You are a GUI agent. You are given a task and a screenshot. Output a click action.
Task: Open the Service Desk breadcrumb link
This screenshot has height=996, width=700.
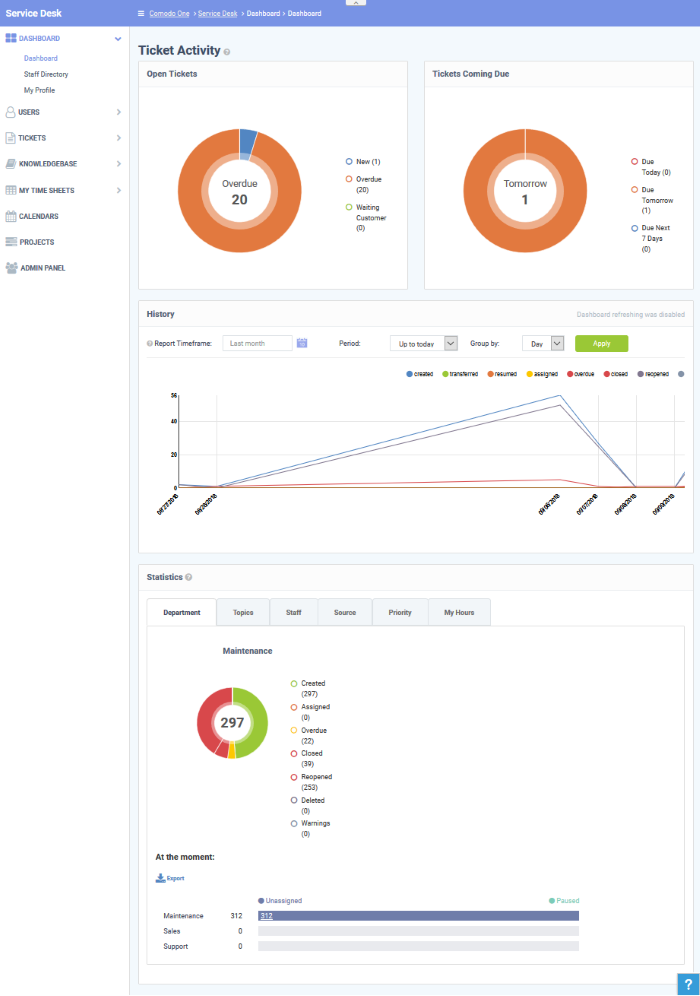tap(217, 13)
